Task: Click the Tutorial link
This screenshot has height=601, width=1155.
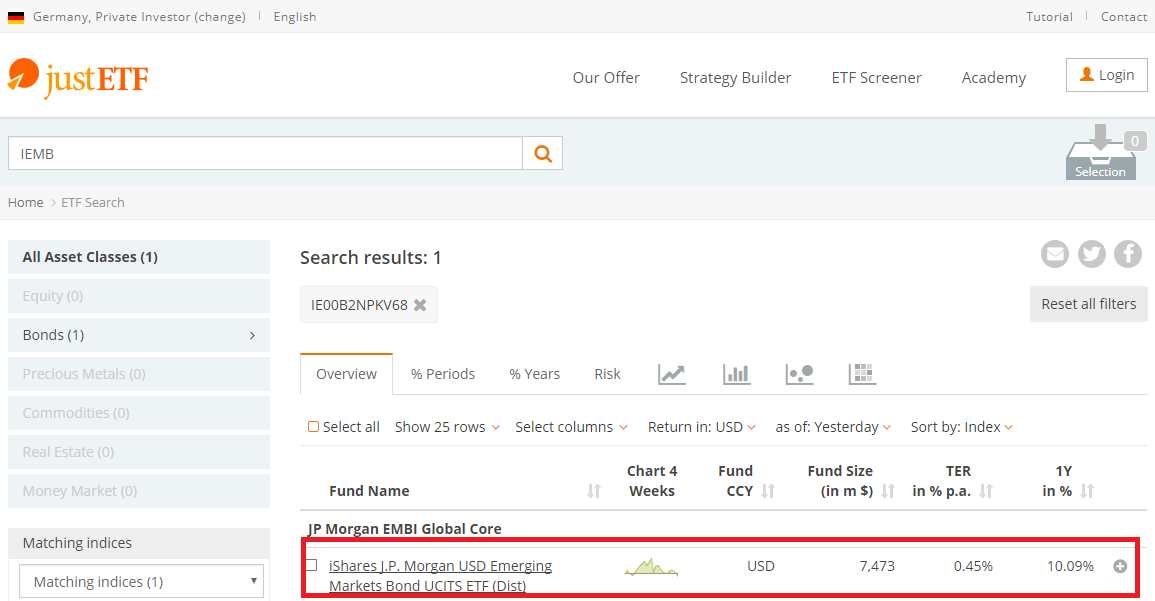Action: click(1049, 16)
